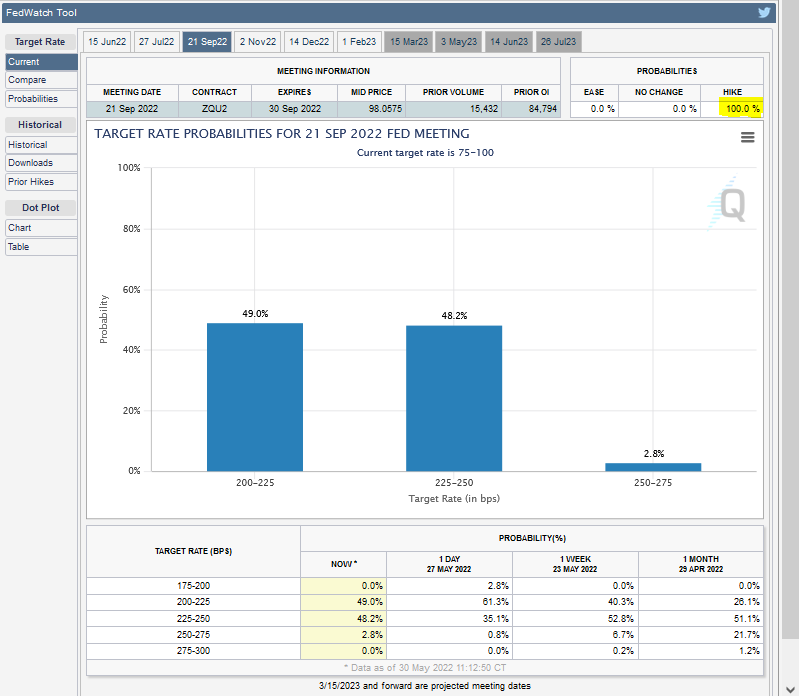Open the Dot Plot Table view
The height and width of the screenshot is (696, 800).
point(41,247)
